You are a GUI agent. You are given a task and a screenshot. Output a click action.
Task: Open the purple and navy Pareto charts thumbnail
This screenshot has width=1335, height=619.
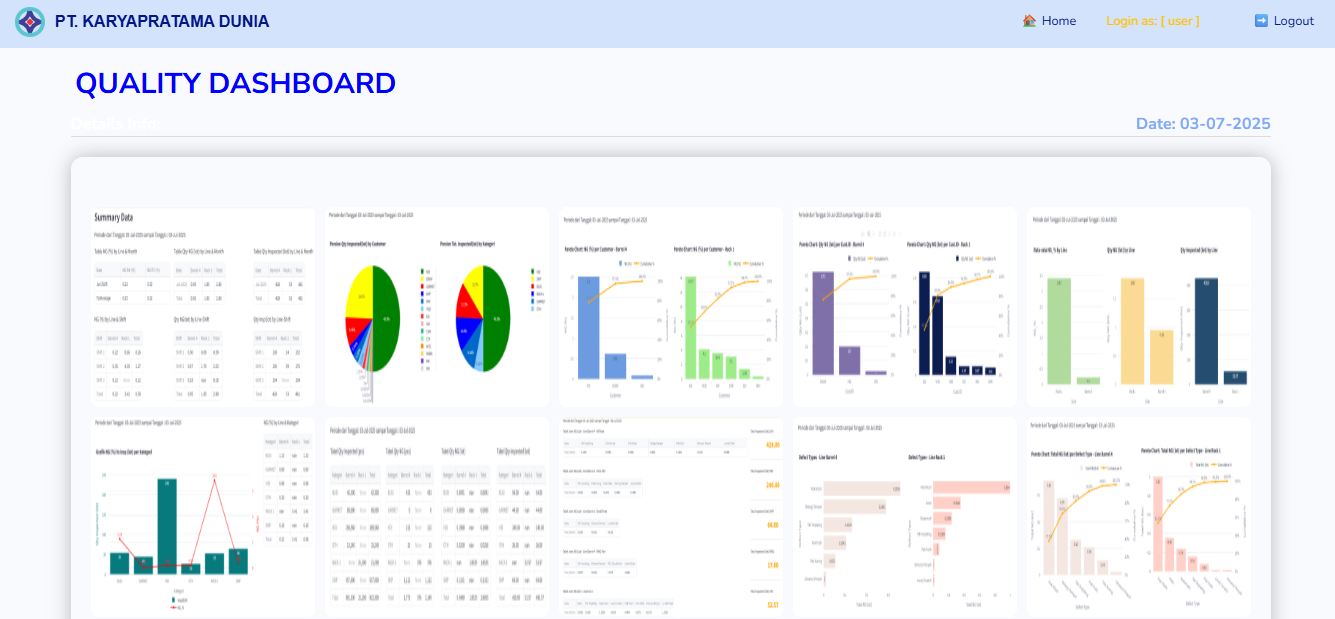[x=905, y=307]
